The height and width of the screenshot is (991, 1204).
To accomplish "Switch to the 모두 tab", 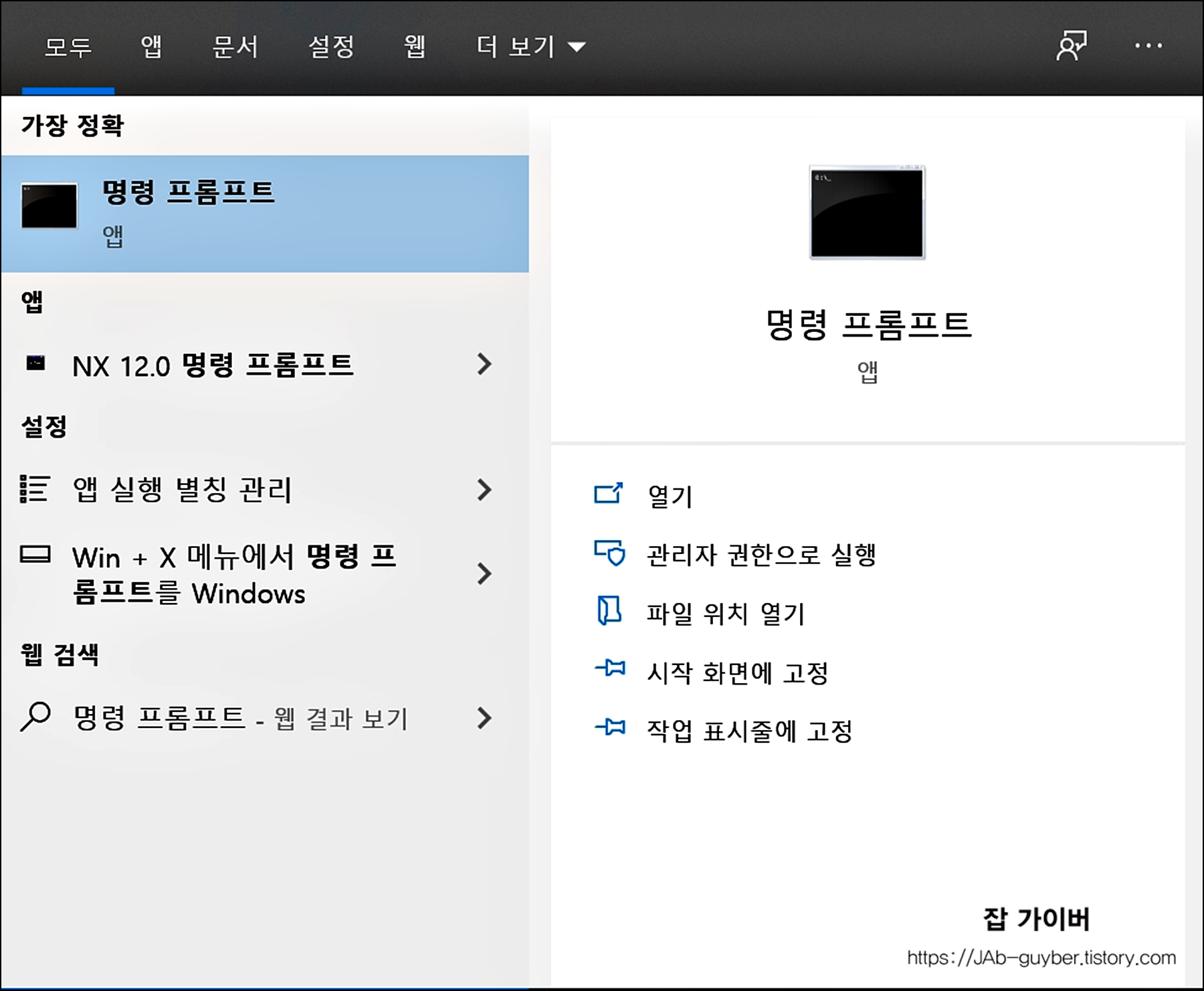I will pos(68,47).
